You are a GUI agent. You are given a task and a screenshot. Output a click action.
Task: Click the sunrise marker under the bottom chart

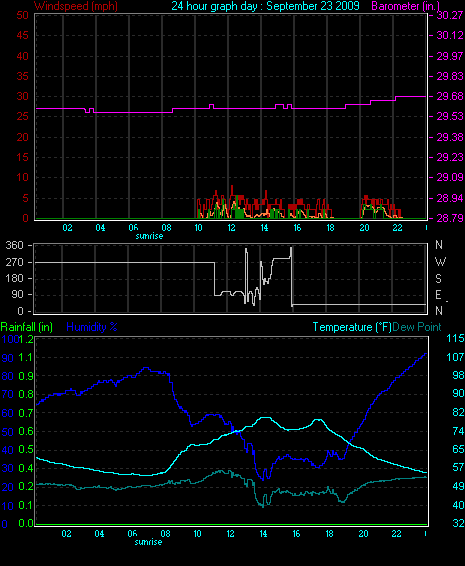148,542
